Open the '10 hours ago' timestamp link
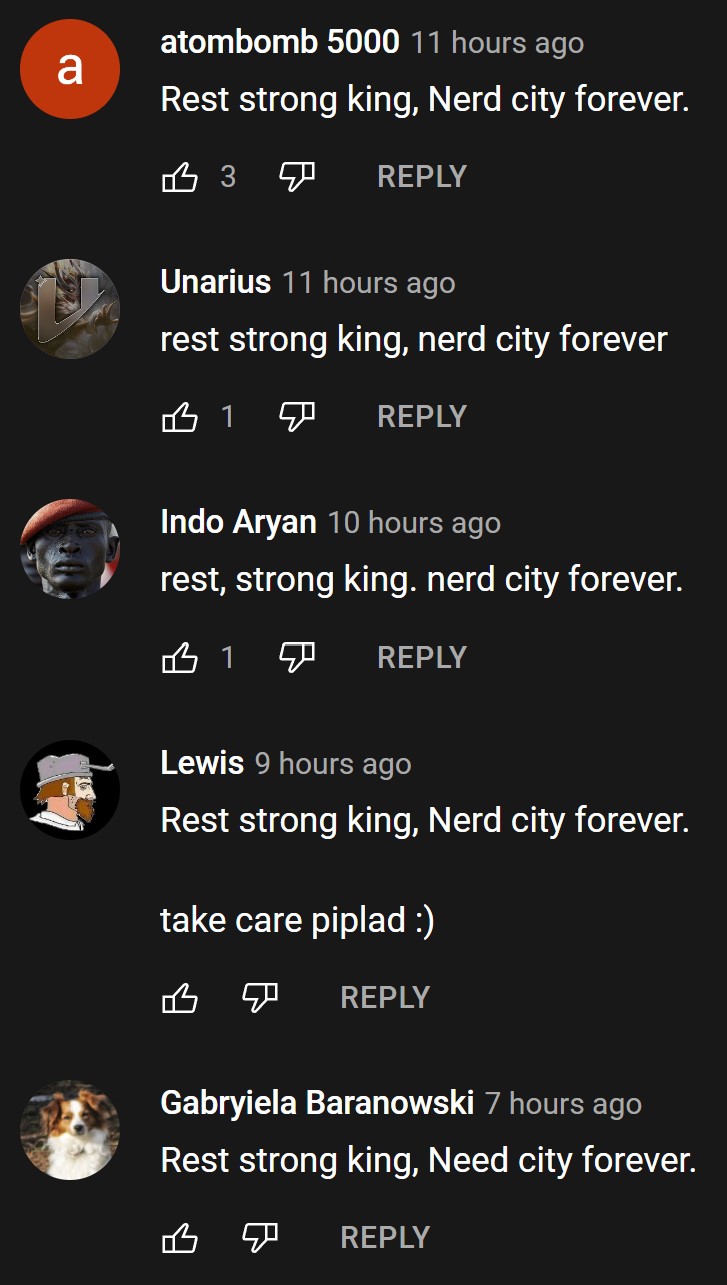 pos(414,523)
